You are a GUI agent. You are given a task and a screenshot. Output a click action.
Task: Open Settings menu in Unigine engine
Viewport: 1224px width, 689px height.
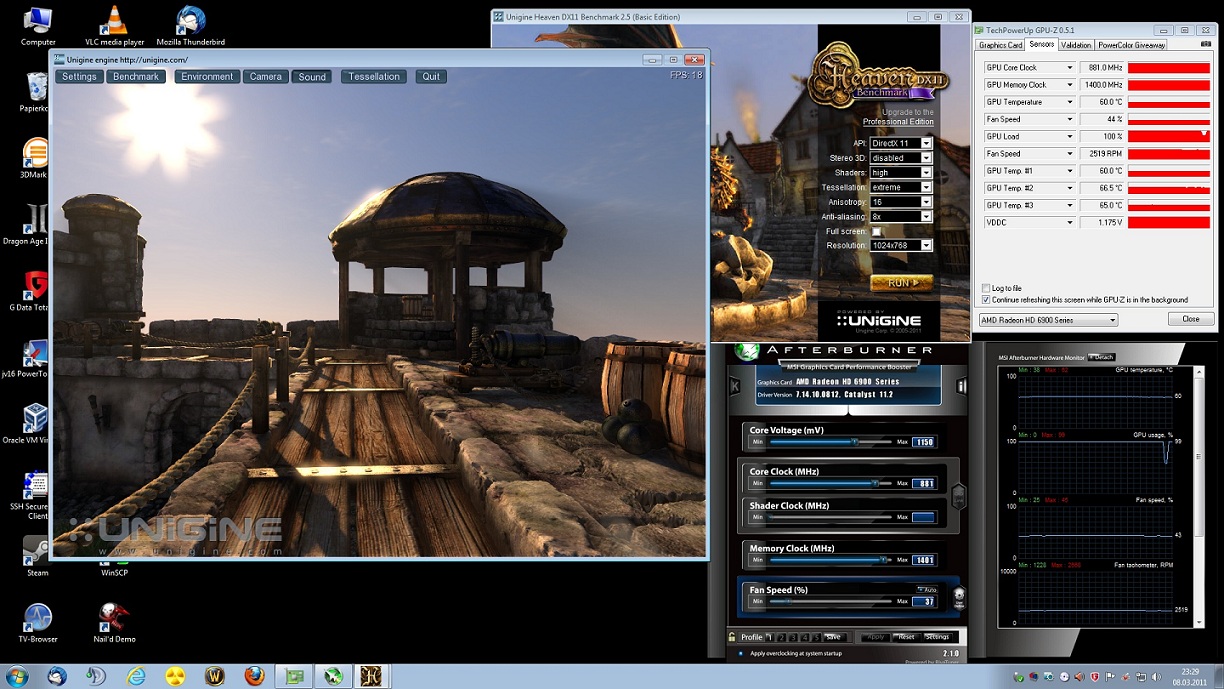coord(79,76)
